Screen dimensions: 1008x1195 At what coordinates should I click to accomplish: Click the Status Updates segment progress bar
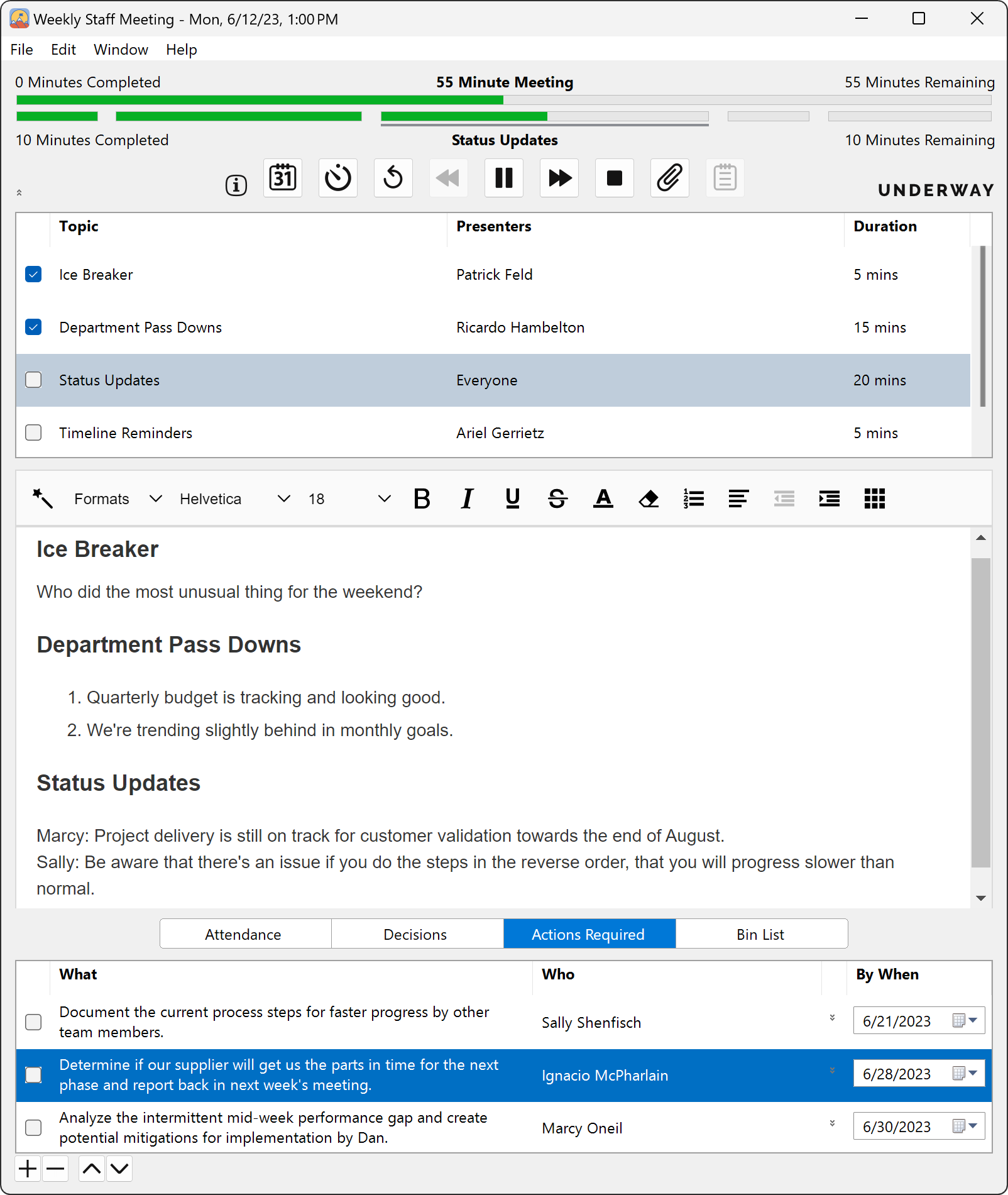(x=544, y=116)
